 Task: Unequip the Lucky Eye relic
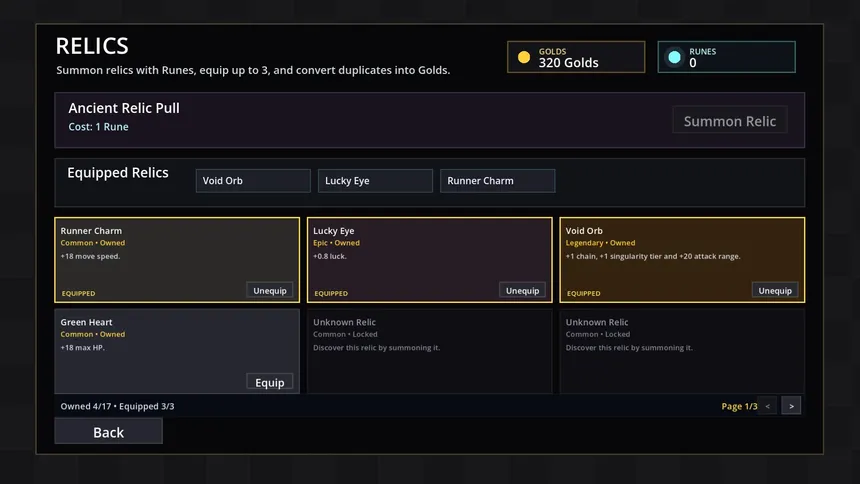[x=522, y=290]
